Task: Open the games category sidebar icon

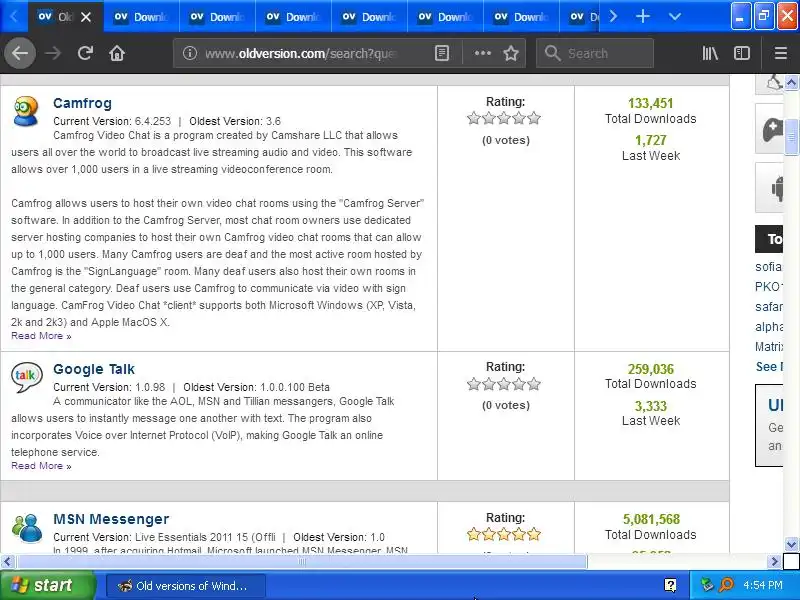Action: click(x=771, y=129)
